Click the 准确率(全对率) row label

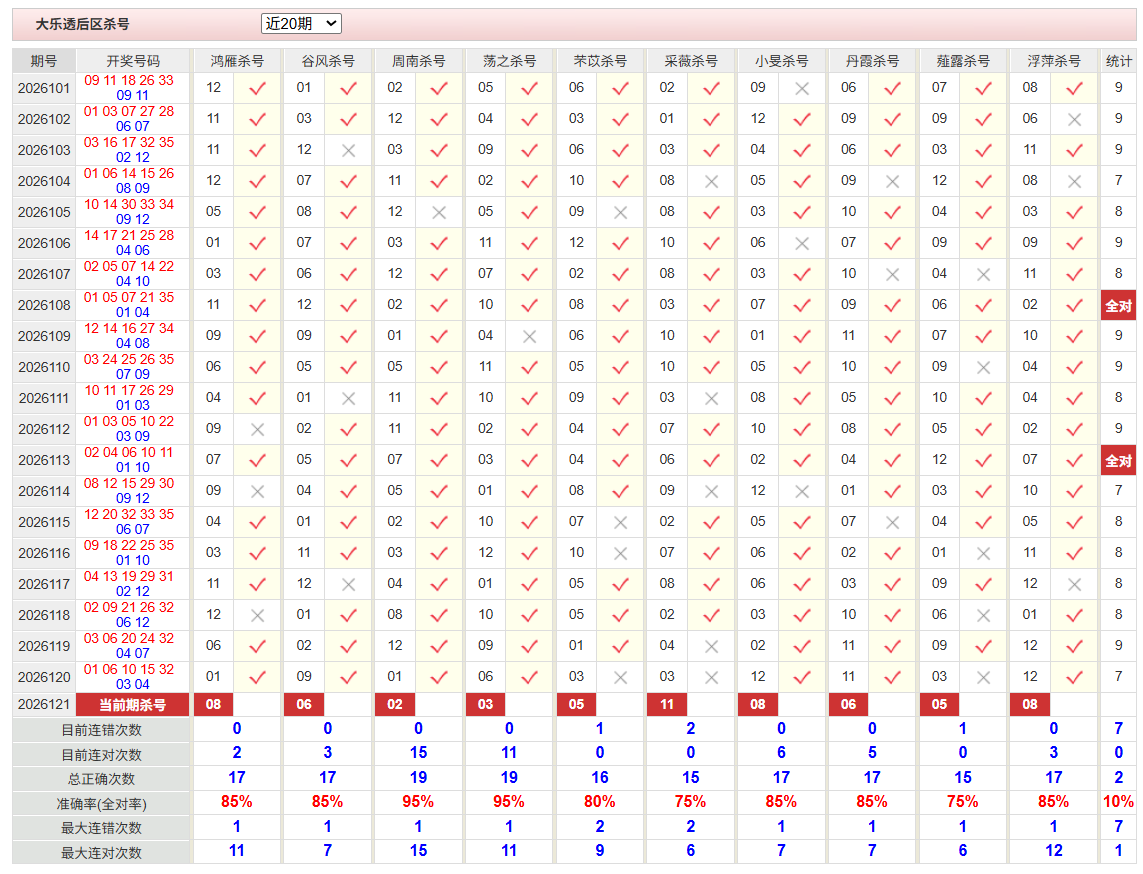coord(101,804)
